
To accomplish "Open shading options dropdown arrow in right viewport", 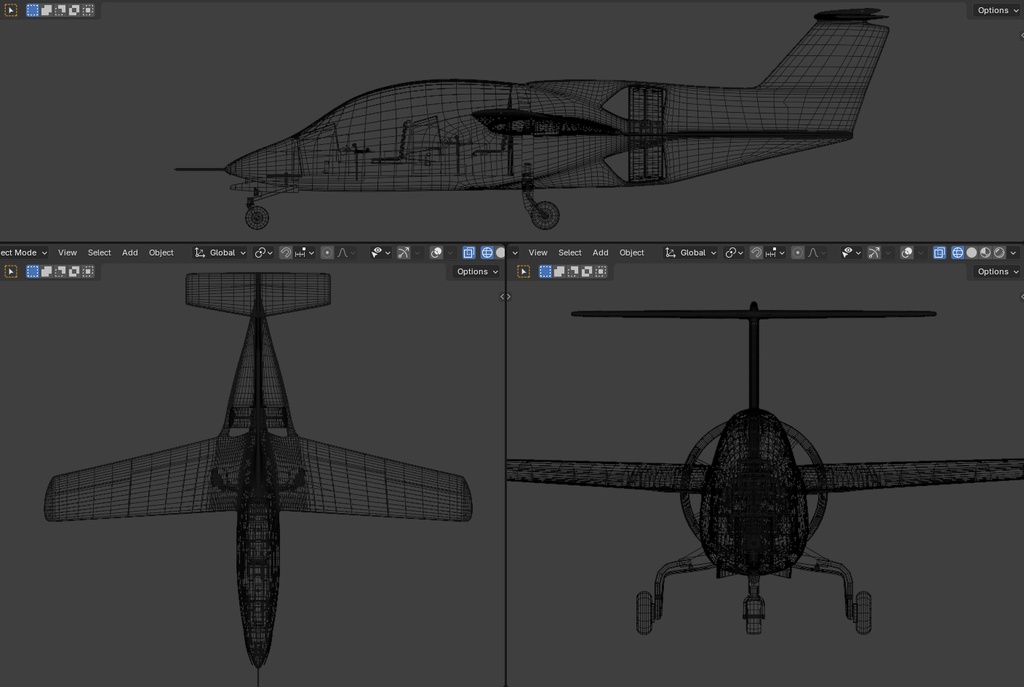I will 1014,253.
